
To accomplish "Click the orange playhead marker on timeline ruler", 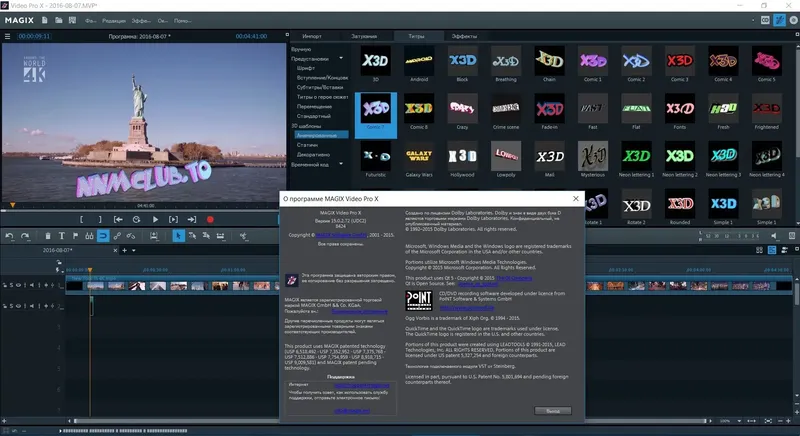I will tap(90, 270).
